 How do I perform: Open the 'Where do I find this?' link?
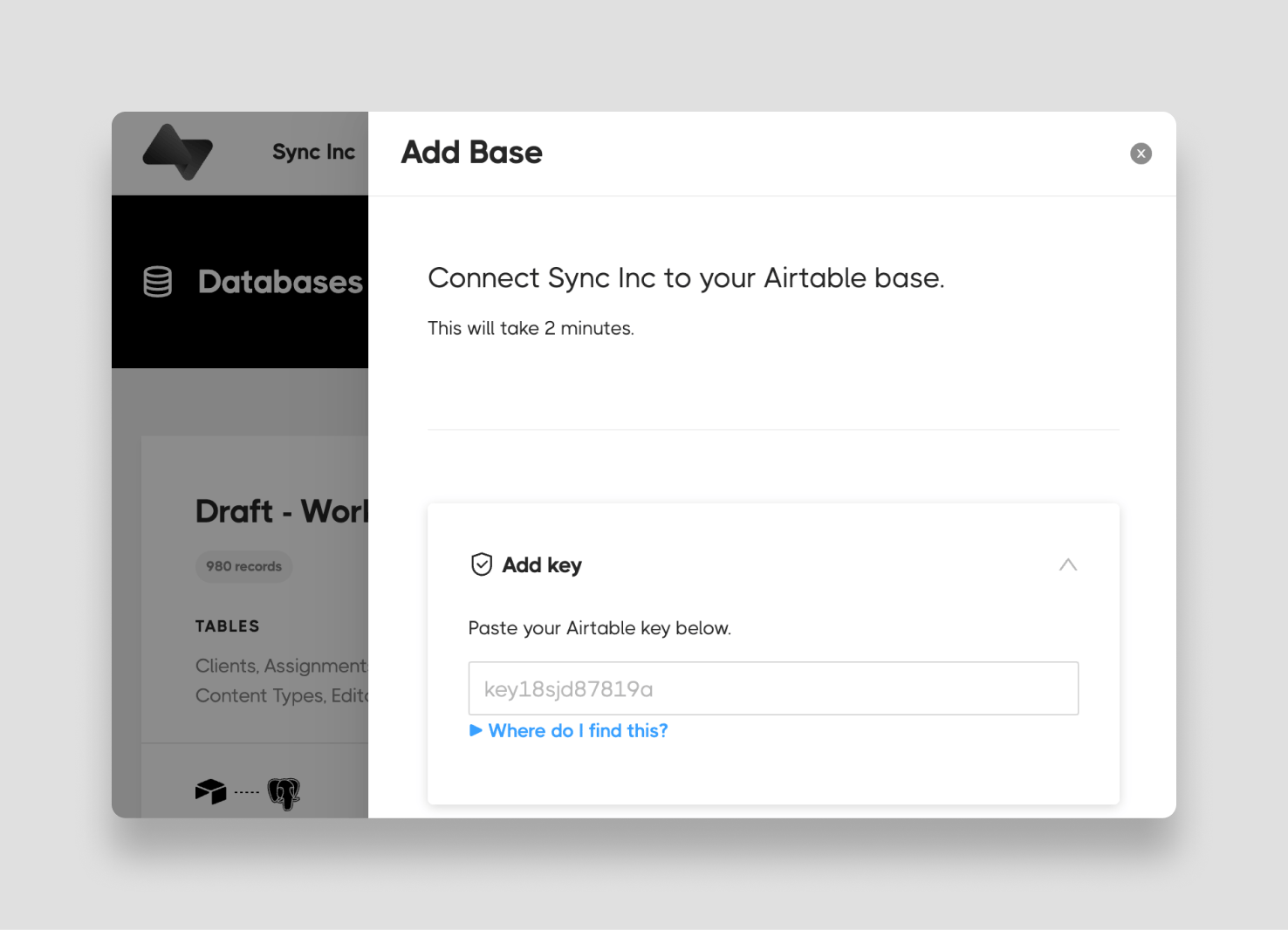pyautogui.click(x=578, y=730)
